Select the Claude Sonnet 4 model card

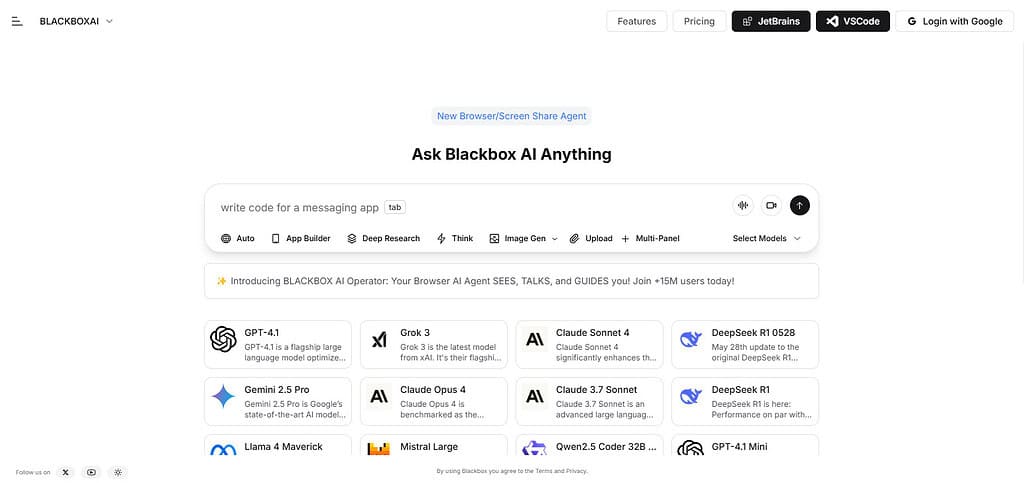point(590,345)
